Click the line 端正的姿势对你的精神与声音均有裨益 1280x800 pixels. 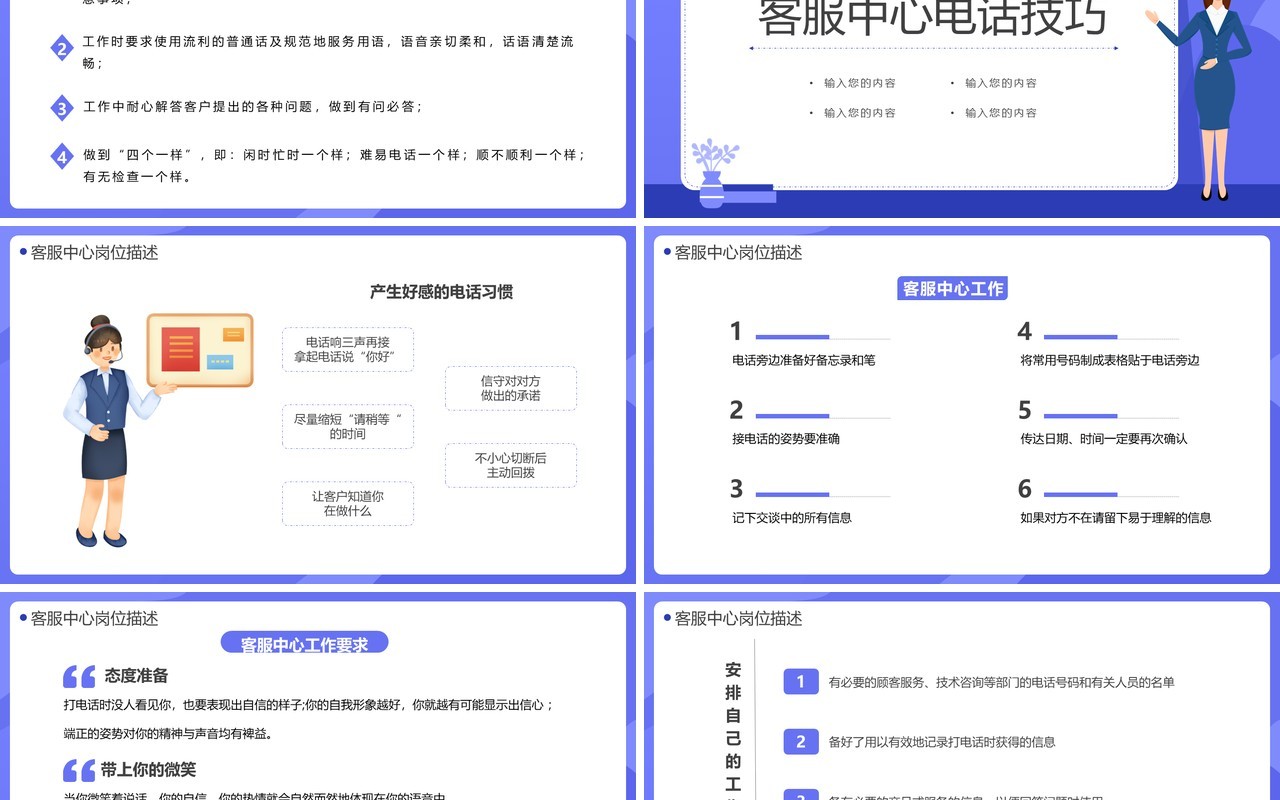[x=168, y=734]
